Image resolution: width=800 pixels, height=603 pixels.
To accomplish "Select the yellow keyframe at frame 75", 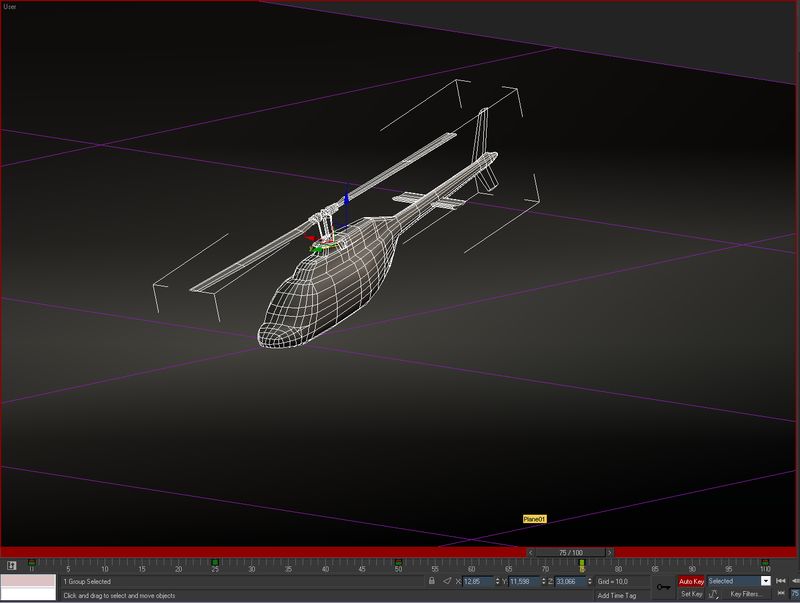I will point(582,563).
